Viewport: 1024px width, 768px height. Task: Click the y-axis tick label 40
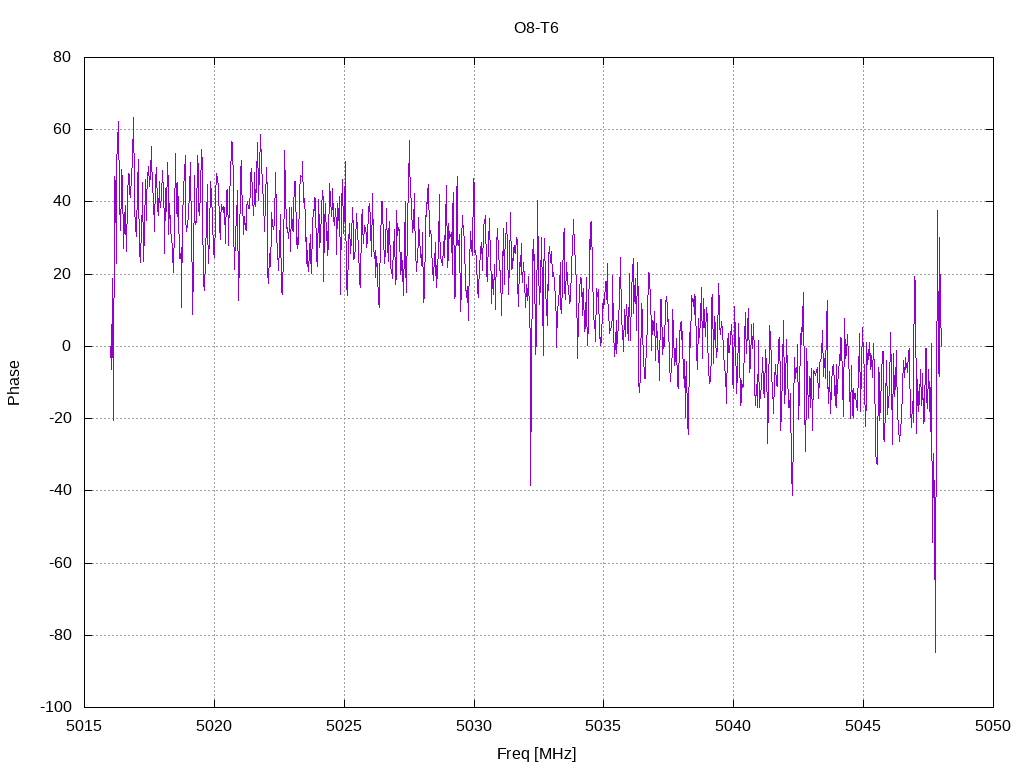62,201
